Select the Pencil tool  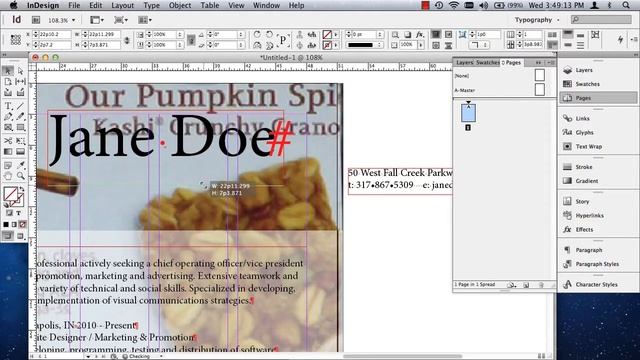[x=20, y=117]
